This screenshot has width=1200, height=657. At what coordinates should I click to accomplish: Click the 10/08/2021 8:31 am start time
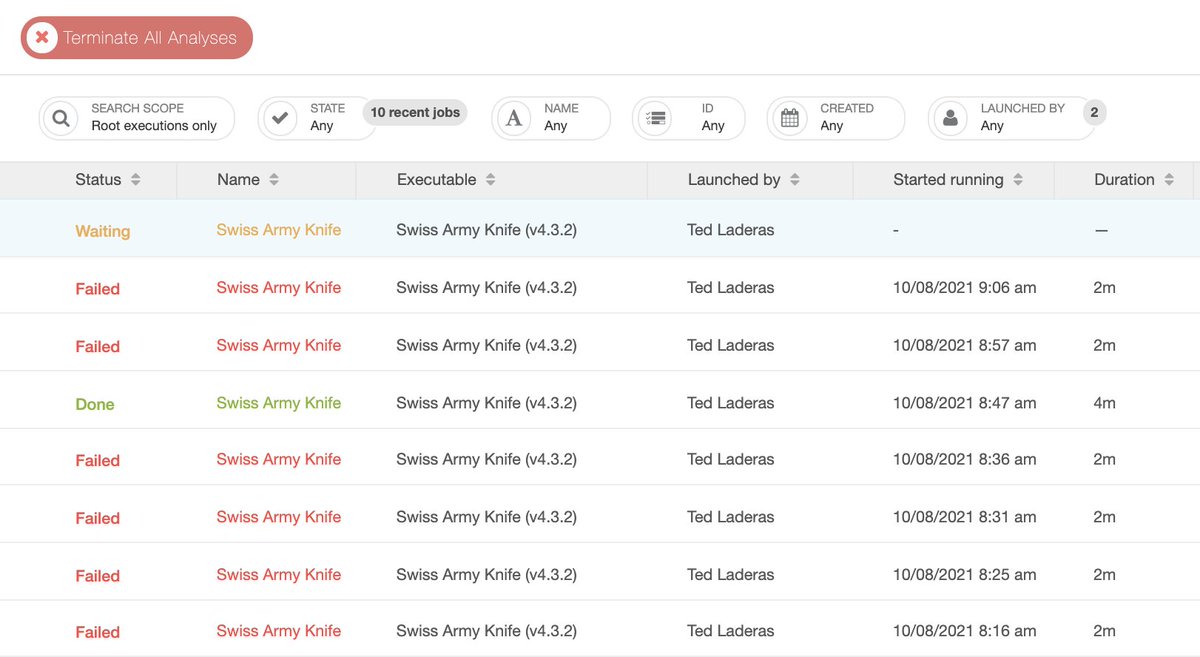965,518
